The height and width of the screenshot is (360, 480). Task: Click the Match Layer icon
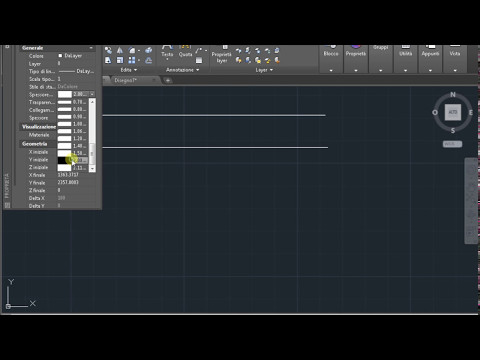tap(277, 60)
